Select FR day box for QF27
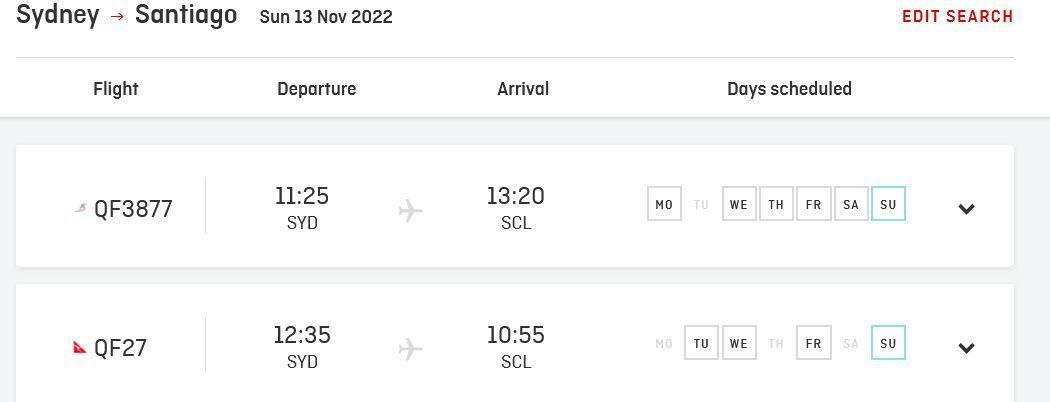Image resolution: width=1050 pixels, height=402 pixels. pos(814,343)
